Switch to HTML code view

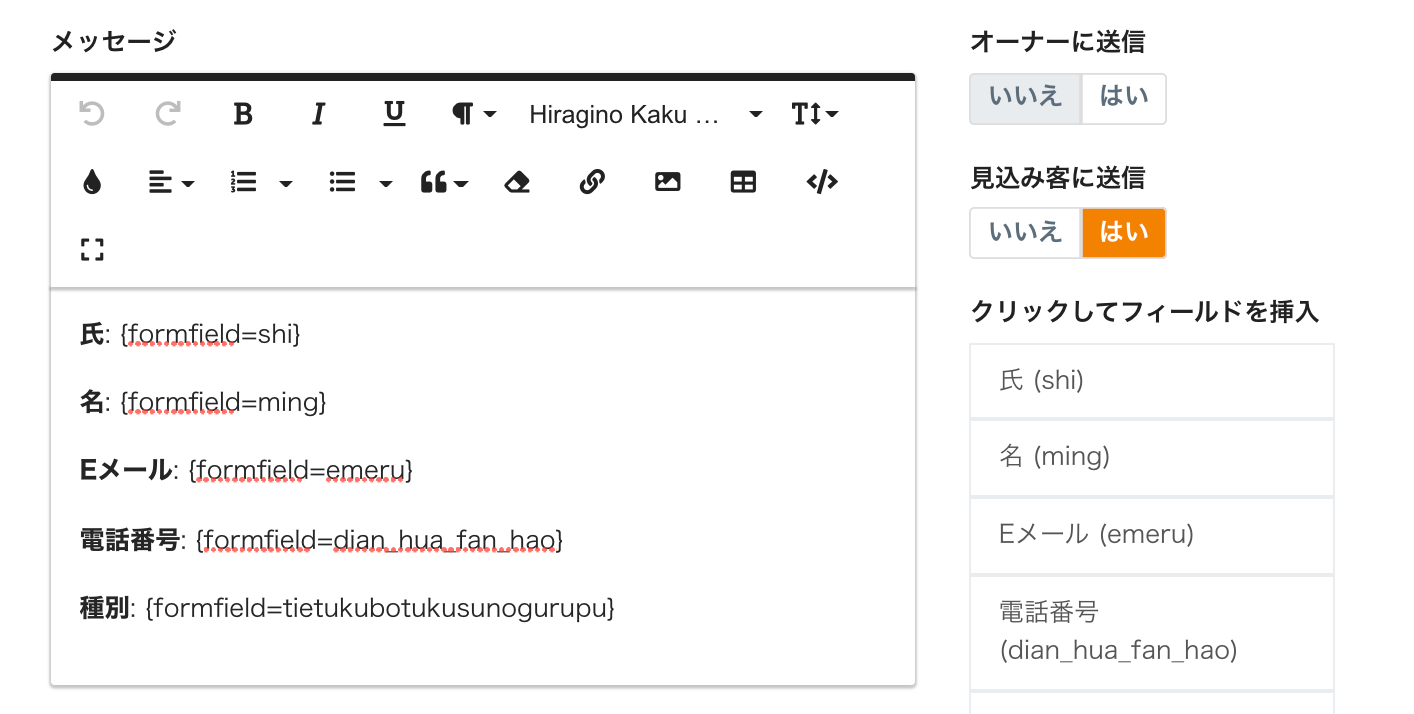pos(821,182)
